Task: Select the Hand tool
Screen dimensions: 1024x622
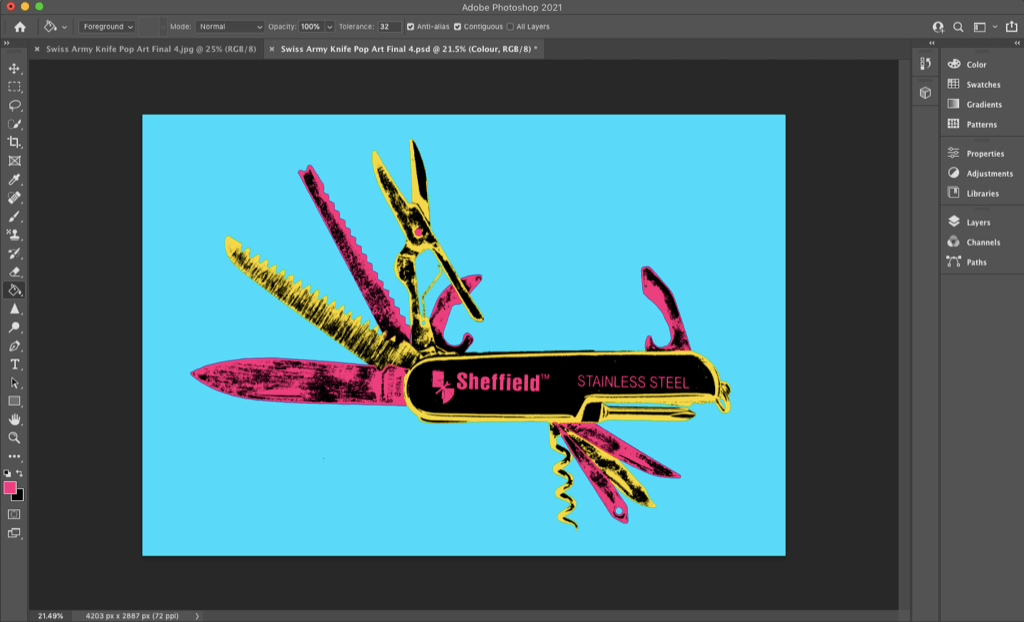Action: coord(14,418)
